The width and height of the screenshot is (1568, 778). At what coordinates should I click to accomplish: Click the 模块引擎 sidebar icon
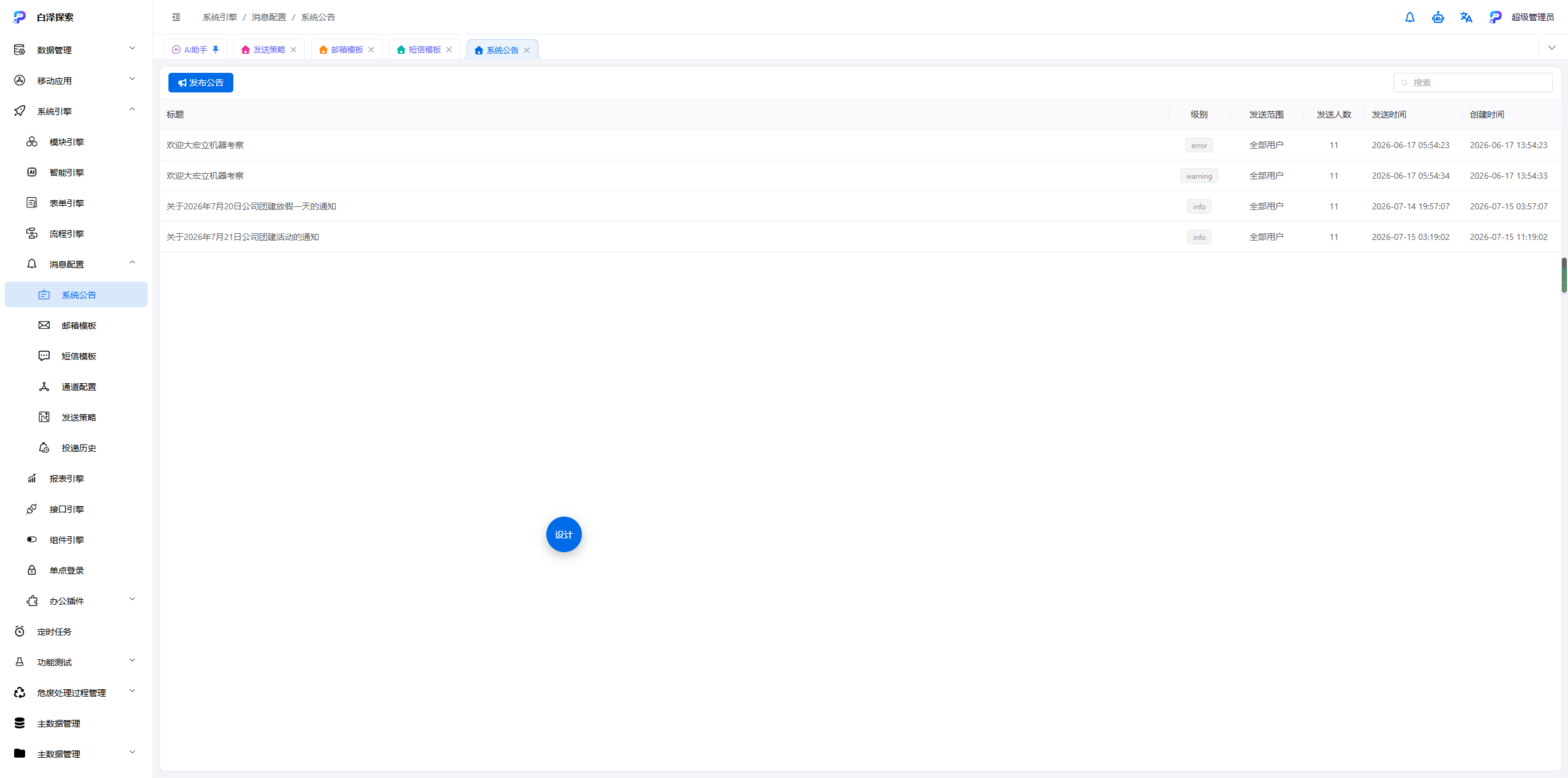tap(32, 141)
